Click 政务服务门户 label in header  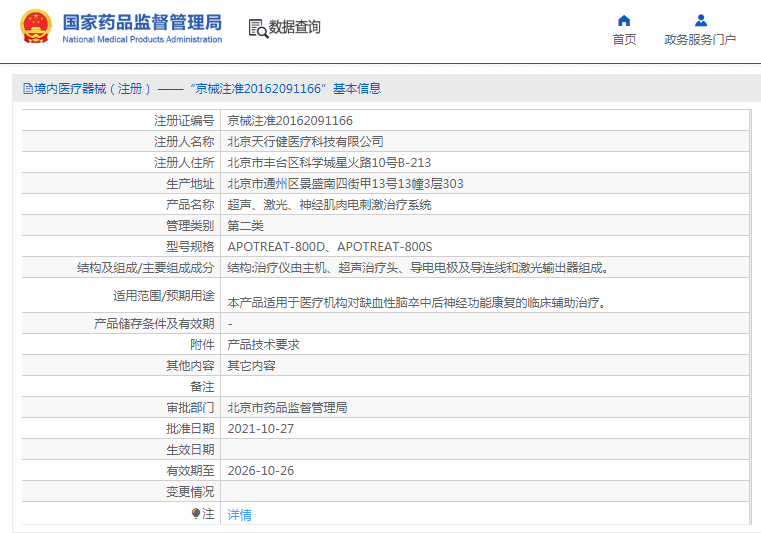[700, 39]
